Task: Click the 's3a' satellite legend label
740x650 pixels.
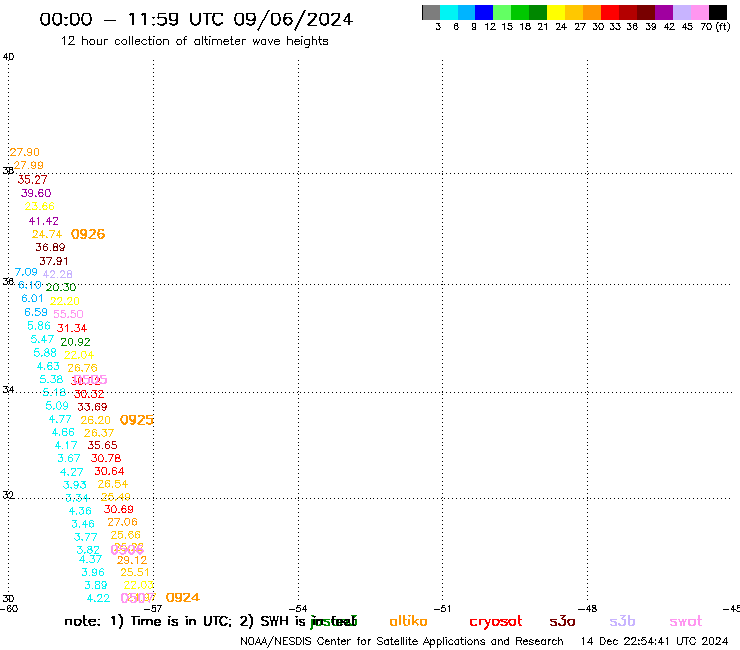Action: point(562,621)
